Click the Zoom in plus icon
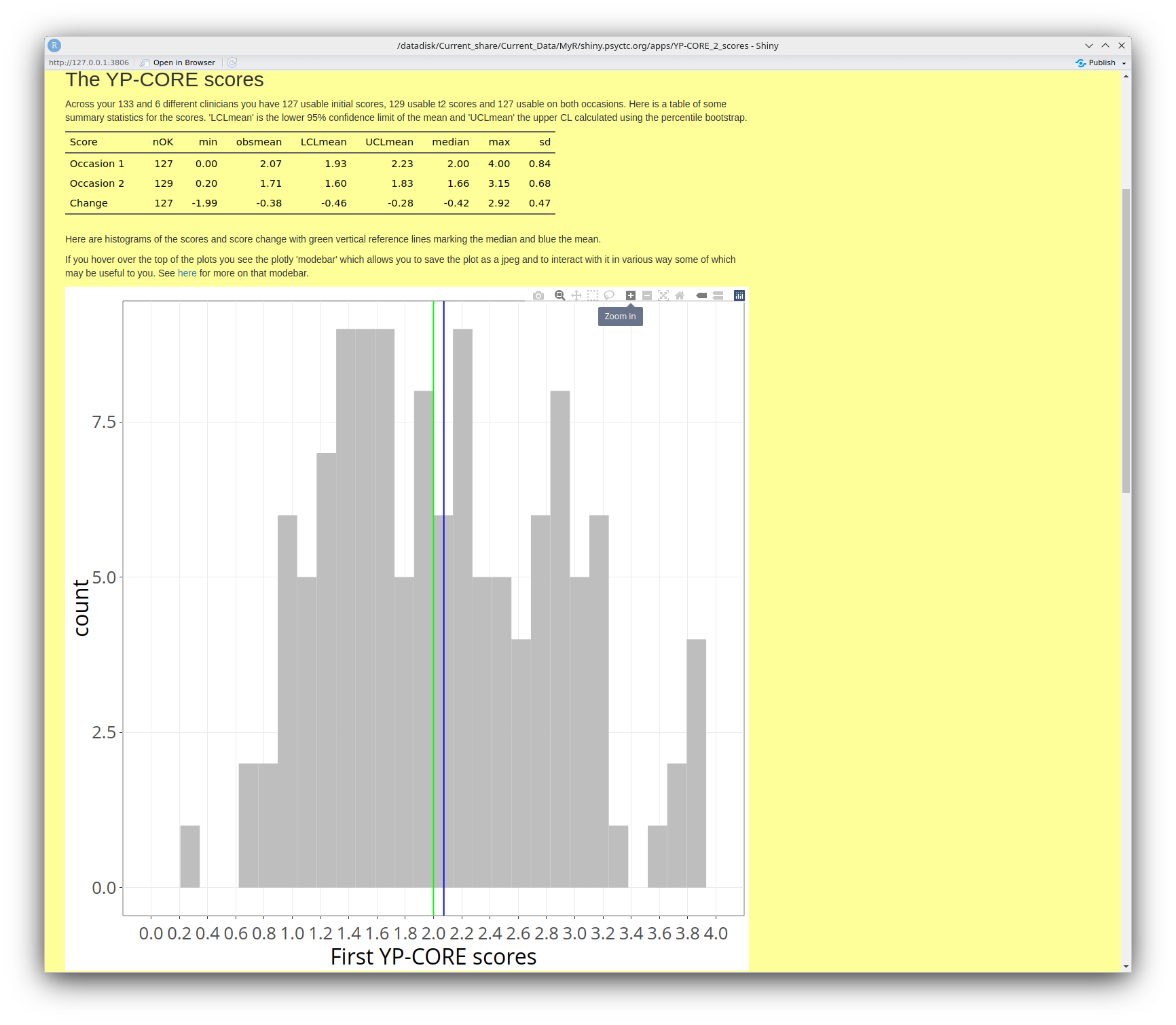This screenshot has height=1025, width=1176. [631, 295]
